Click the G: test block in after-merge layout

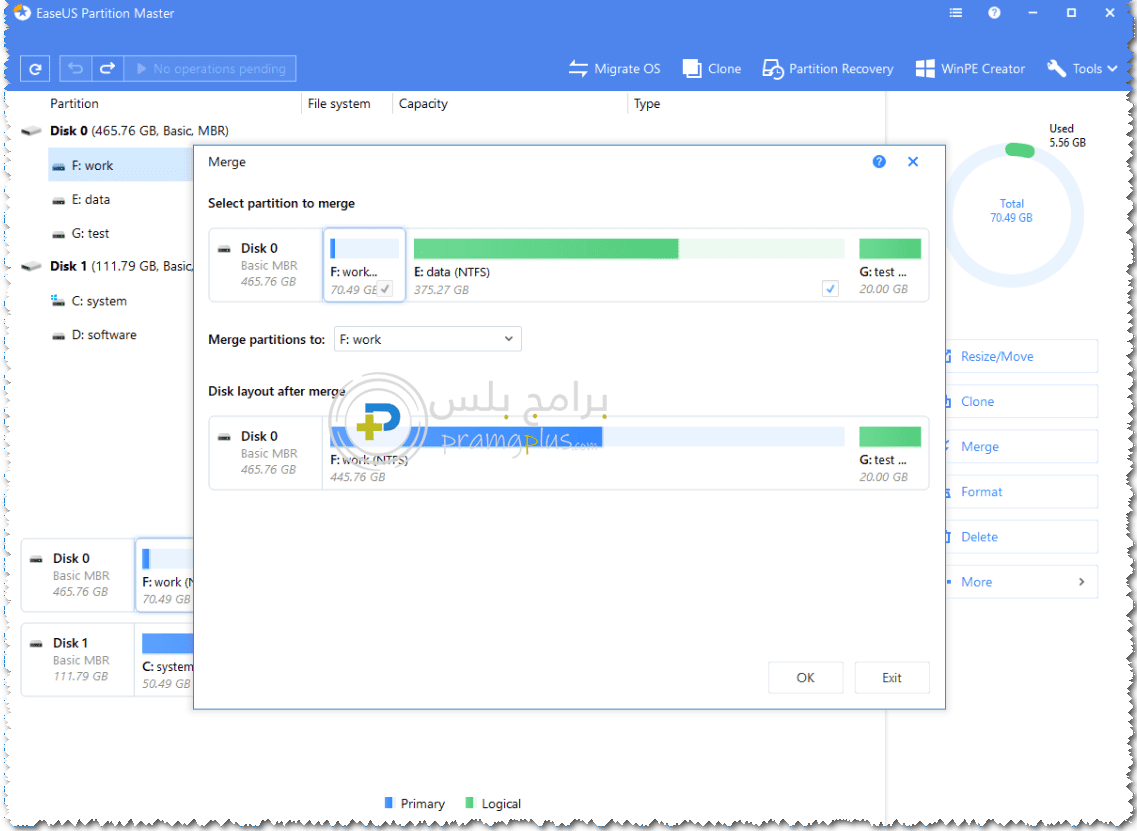tap(890, 452)
